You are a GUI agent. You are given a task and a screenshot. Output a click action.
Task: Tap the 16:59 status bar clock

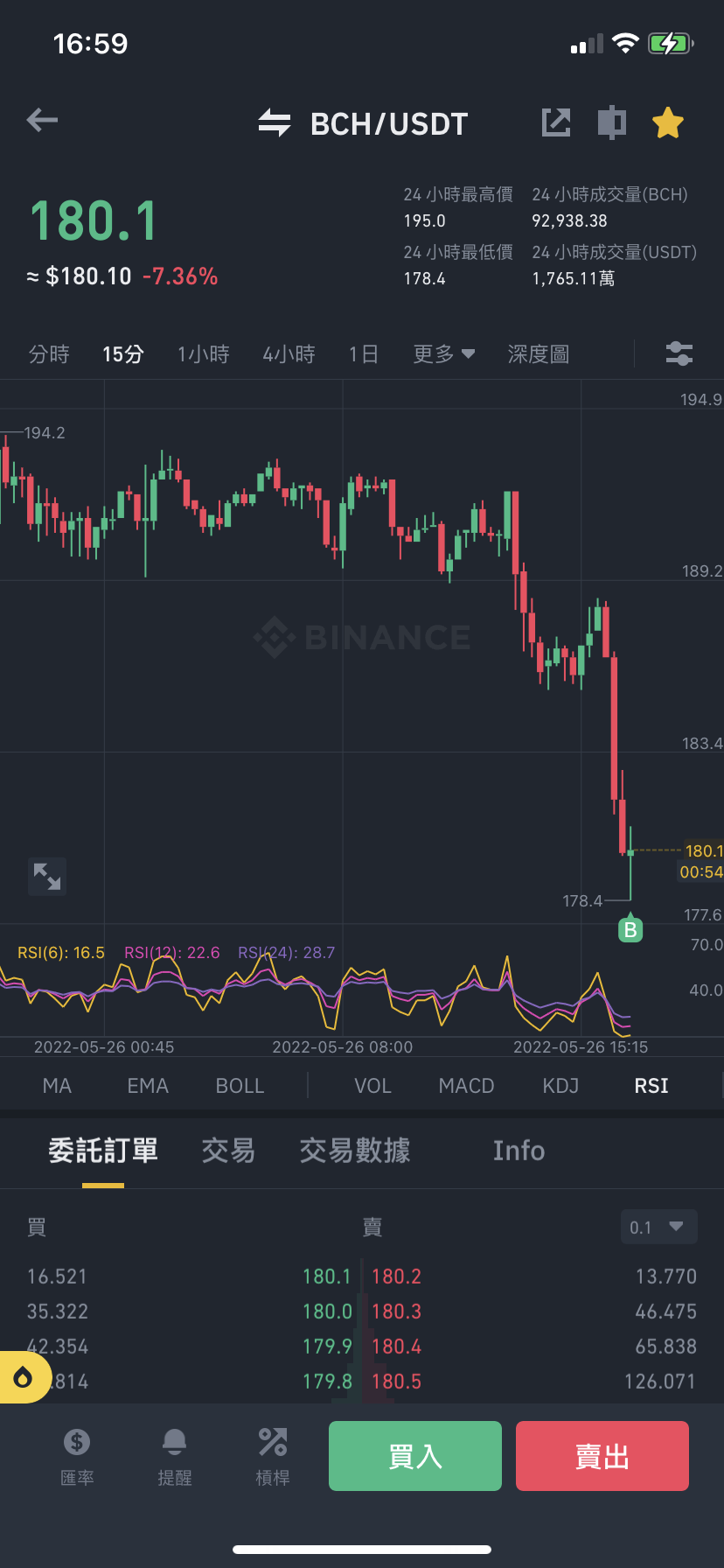(x=91, y=44)
